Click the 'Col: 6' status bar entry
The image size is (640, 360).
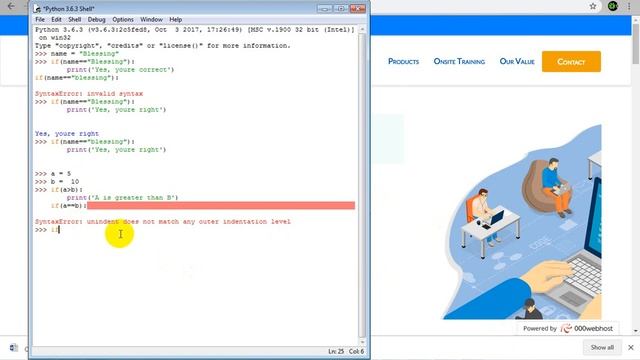pyautogui.click(x=356, y=351)
